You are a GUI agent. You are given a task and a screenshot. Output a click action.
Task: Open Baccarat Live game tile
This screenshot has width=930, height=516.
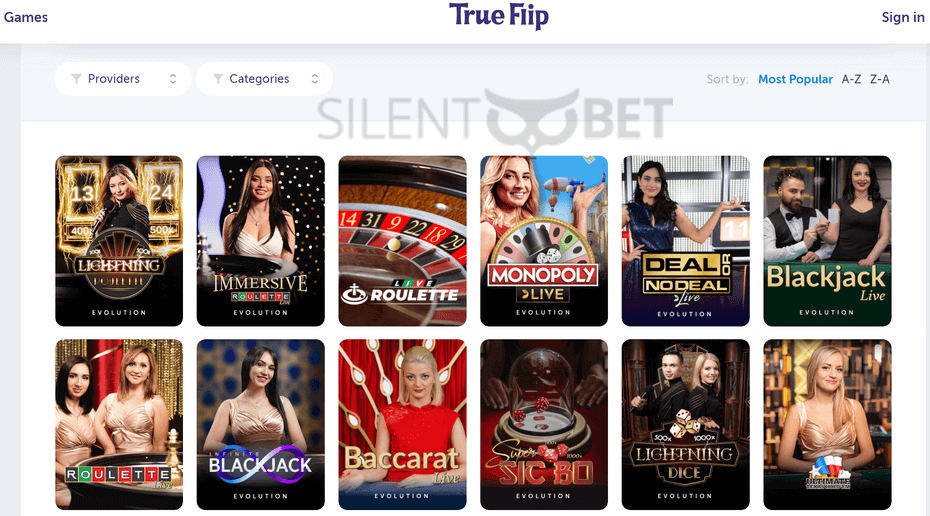[403, 425]
